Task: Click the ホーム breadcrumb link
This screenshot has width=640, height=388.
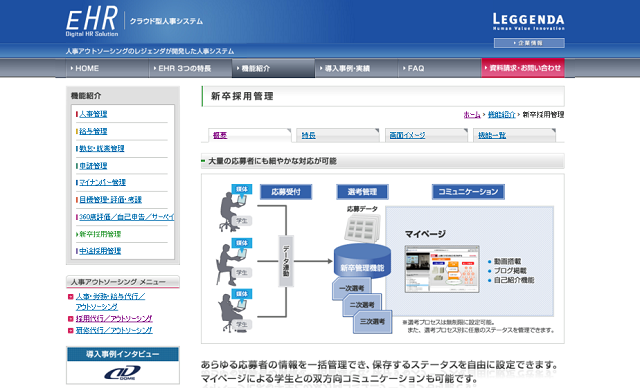Action: point(472,115)
